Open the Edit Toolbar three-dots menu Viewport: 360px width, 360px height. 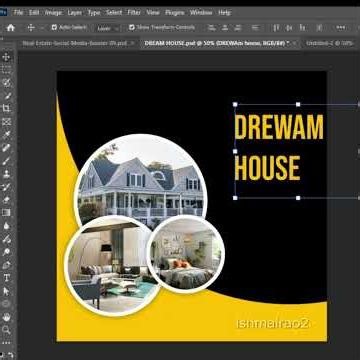click(x=6, y=343)
